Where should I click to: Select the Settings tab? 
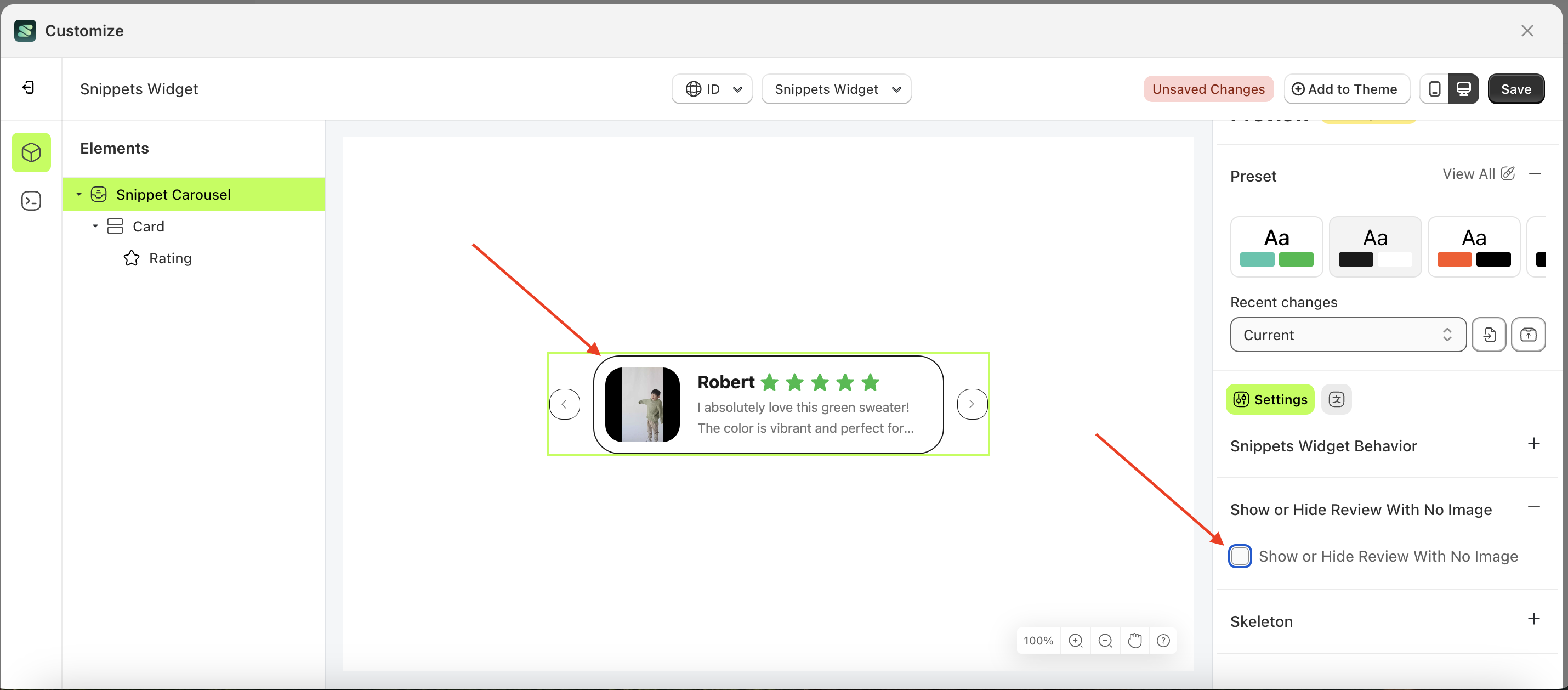click(1270, 399)
